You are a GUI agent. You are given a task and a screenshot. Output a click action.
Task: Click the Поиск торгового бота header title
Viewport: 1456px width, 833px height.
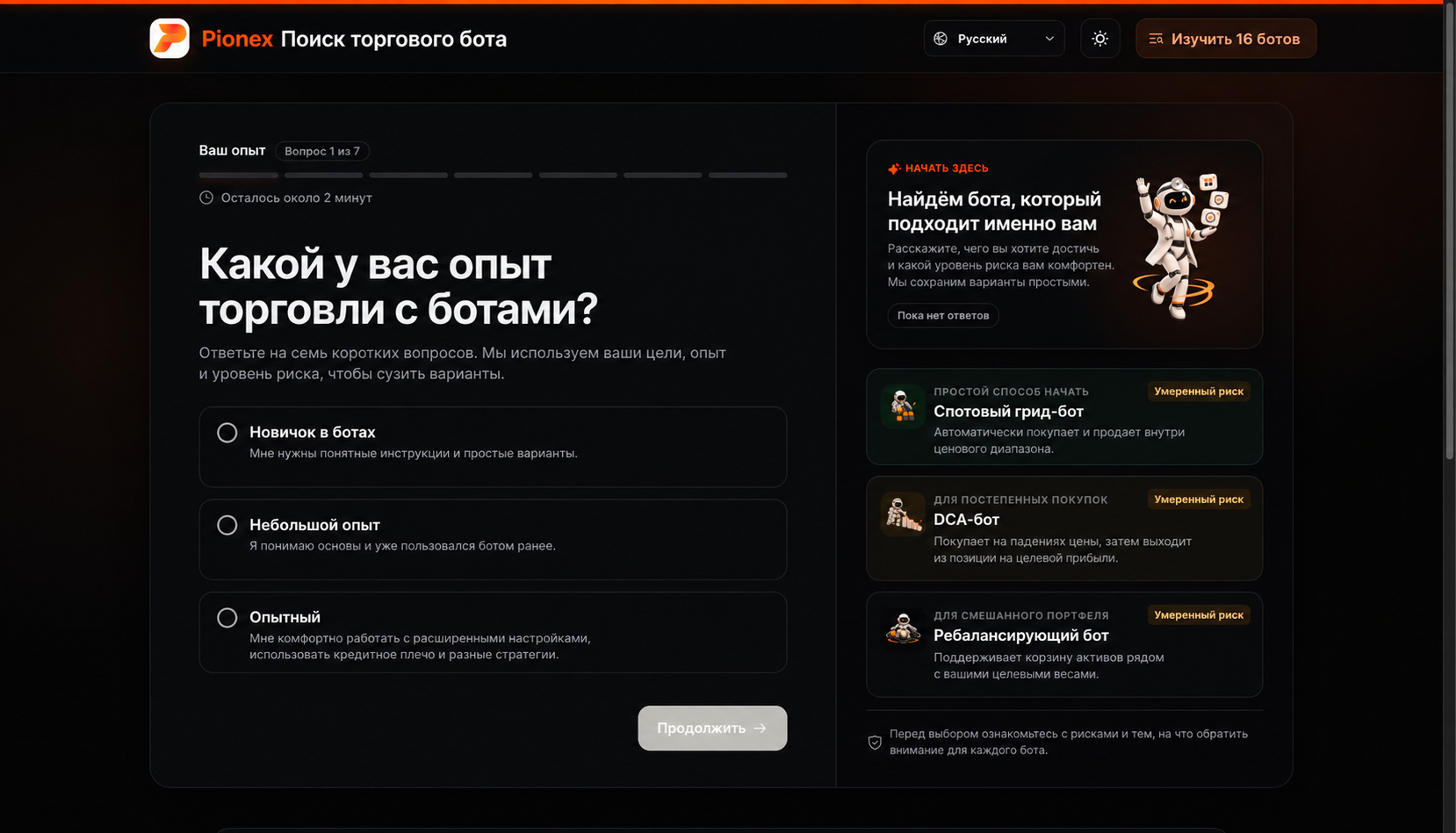[393, 39]
